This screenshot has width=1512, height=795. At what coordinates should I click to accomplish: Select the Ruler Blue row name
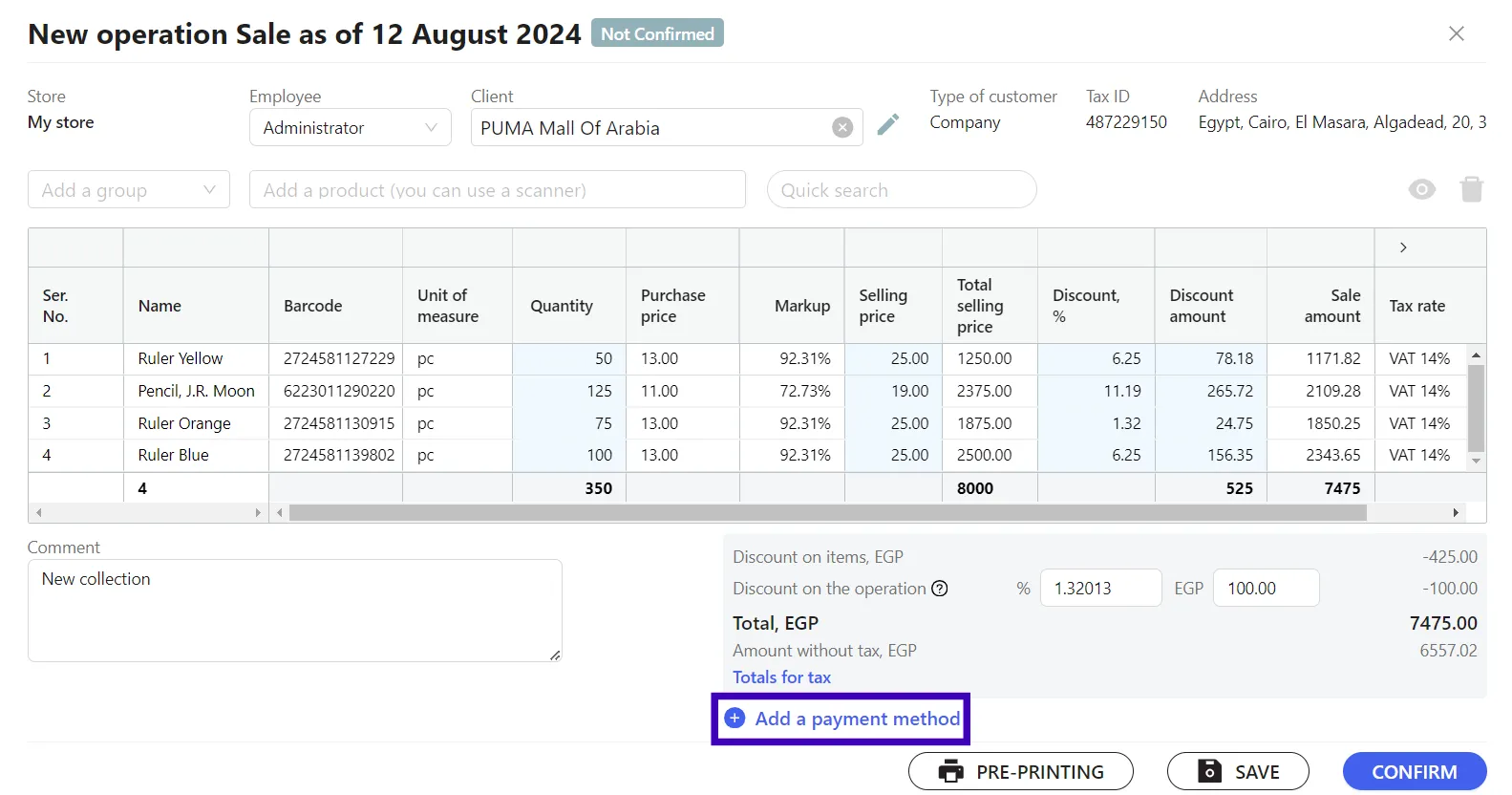pyautogui.click(x=173, y=455)
